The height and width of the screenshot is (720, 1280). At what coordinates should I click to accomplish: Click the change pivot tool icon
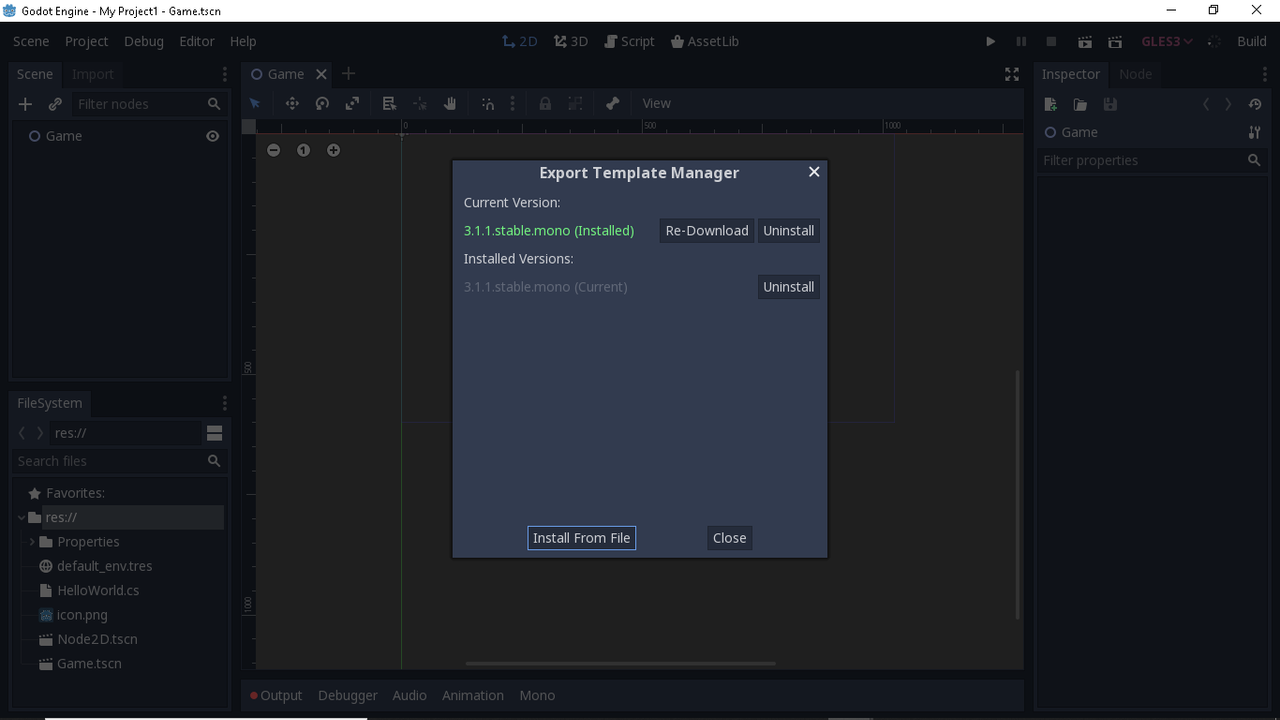tap(420, 103)
